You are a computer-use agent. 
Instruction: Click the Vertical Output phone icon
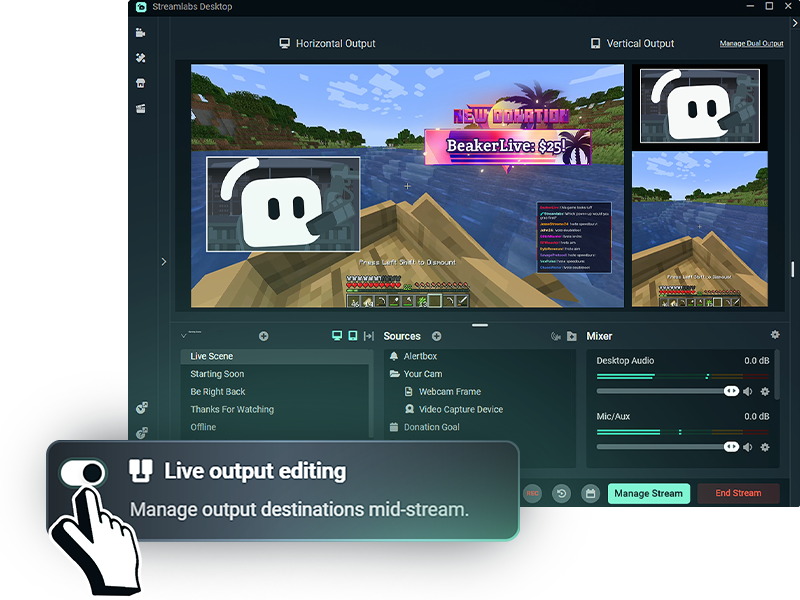click(x=595, y=43)
